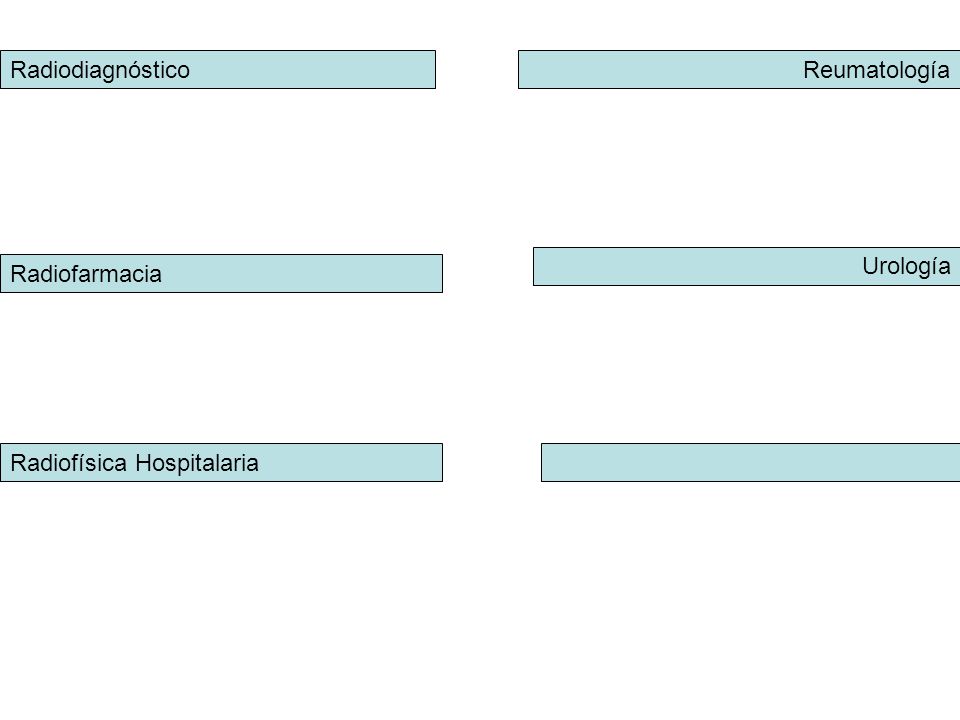Viewport: 960px width, 720px height.
Task: Choose the hospital radiophysics rectangle
Action: [x=221, y=462]
